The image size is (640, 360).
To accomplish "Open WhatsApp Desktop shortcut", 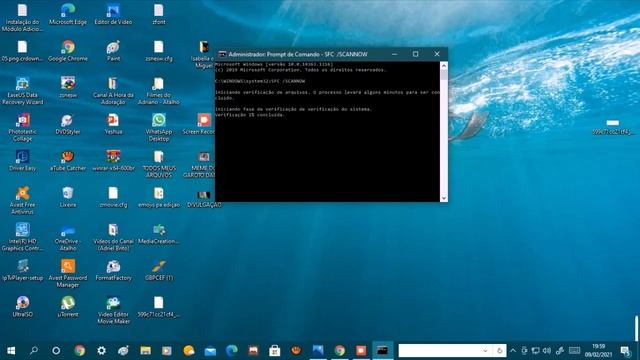I will click(x=159, y=127).
